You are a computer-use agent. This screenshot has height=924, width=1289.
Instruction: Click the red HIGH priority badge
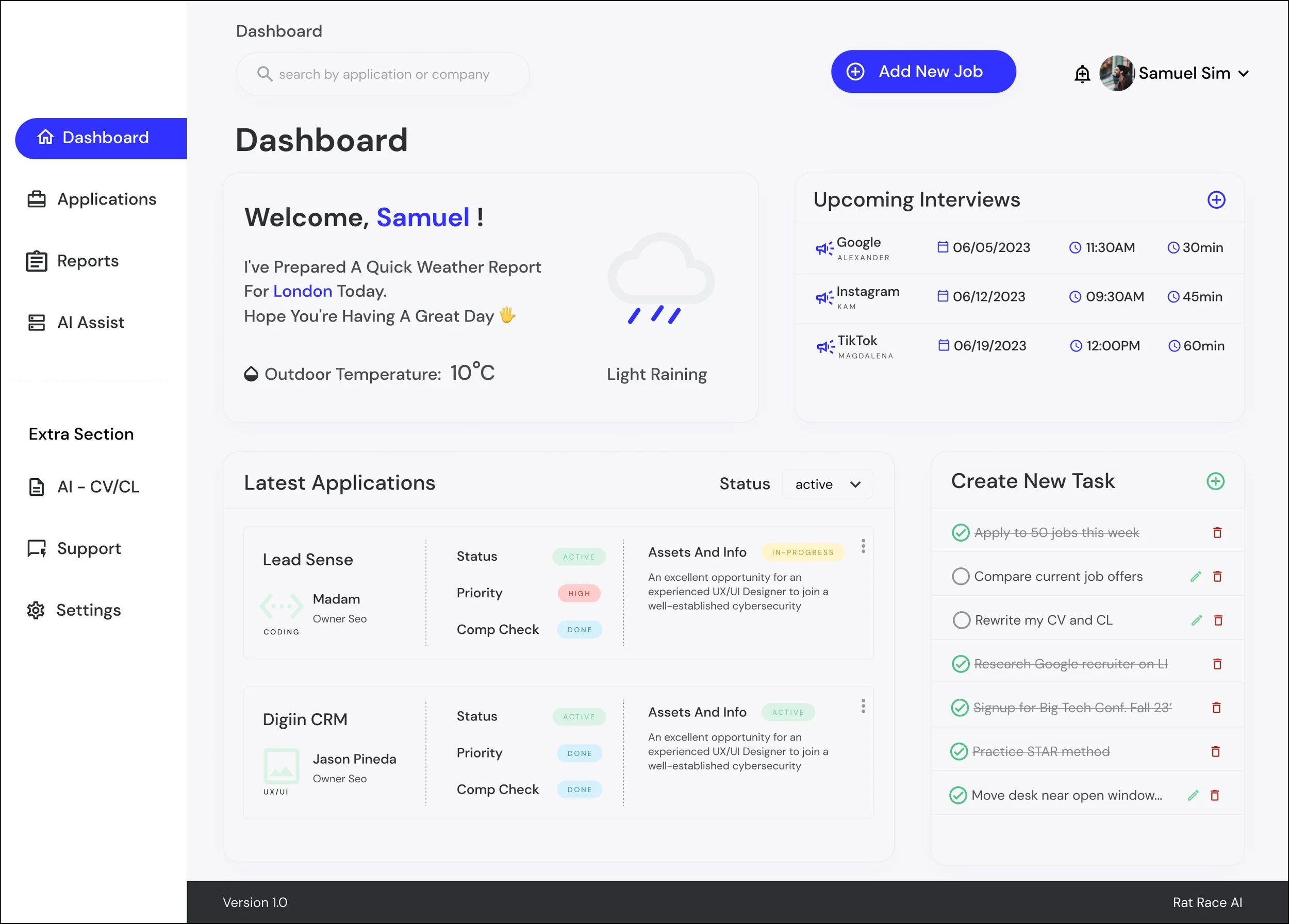(579, 594)
